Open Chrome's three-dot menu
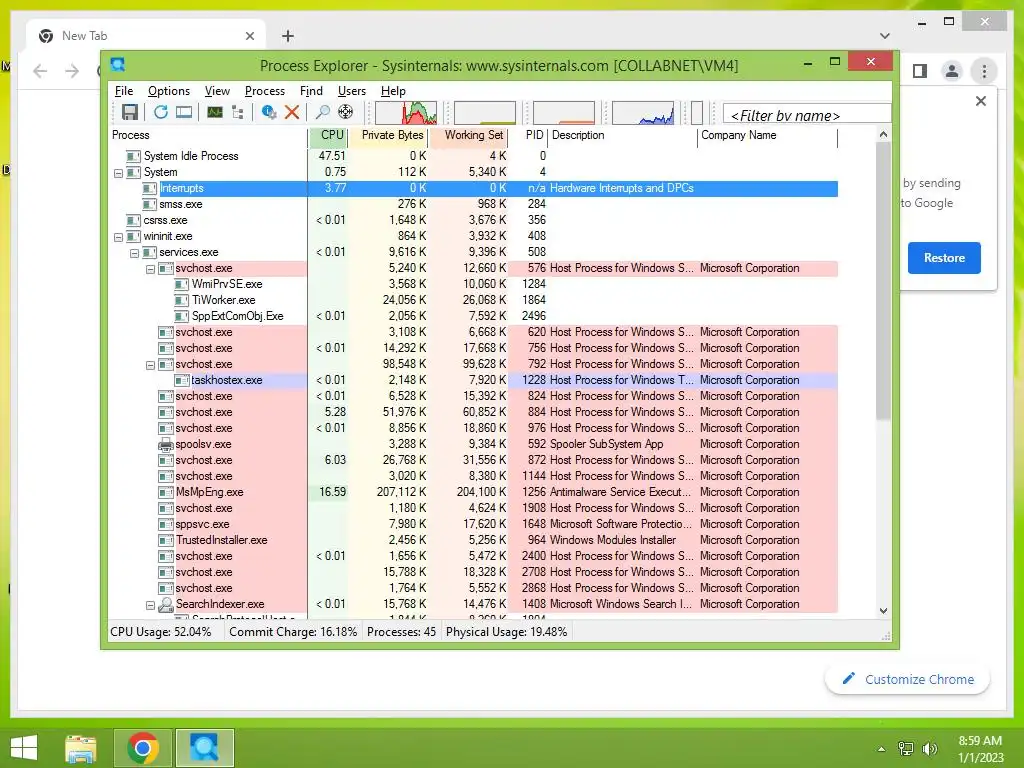 [984, 71]
